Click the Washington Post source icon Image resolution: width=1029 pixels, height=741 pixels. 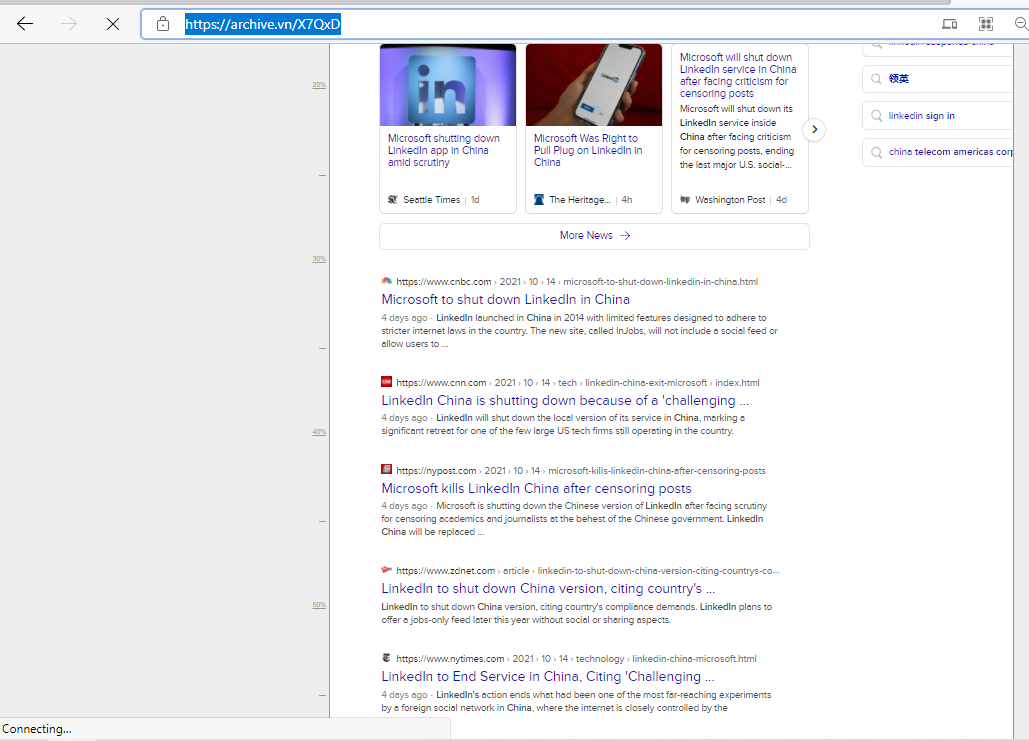pos(685,200)
